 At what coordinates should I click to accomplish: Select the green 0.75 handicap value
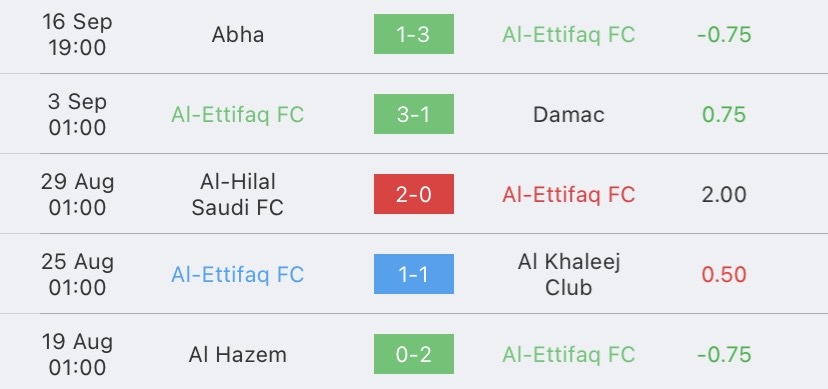(x=724, y=115)
